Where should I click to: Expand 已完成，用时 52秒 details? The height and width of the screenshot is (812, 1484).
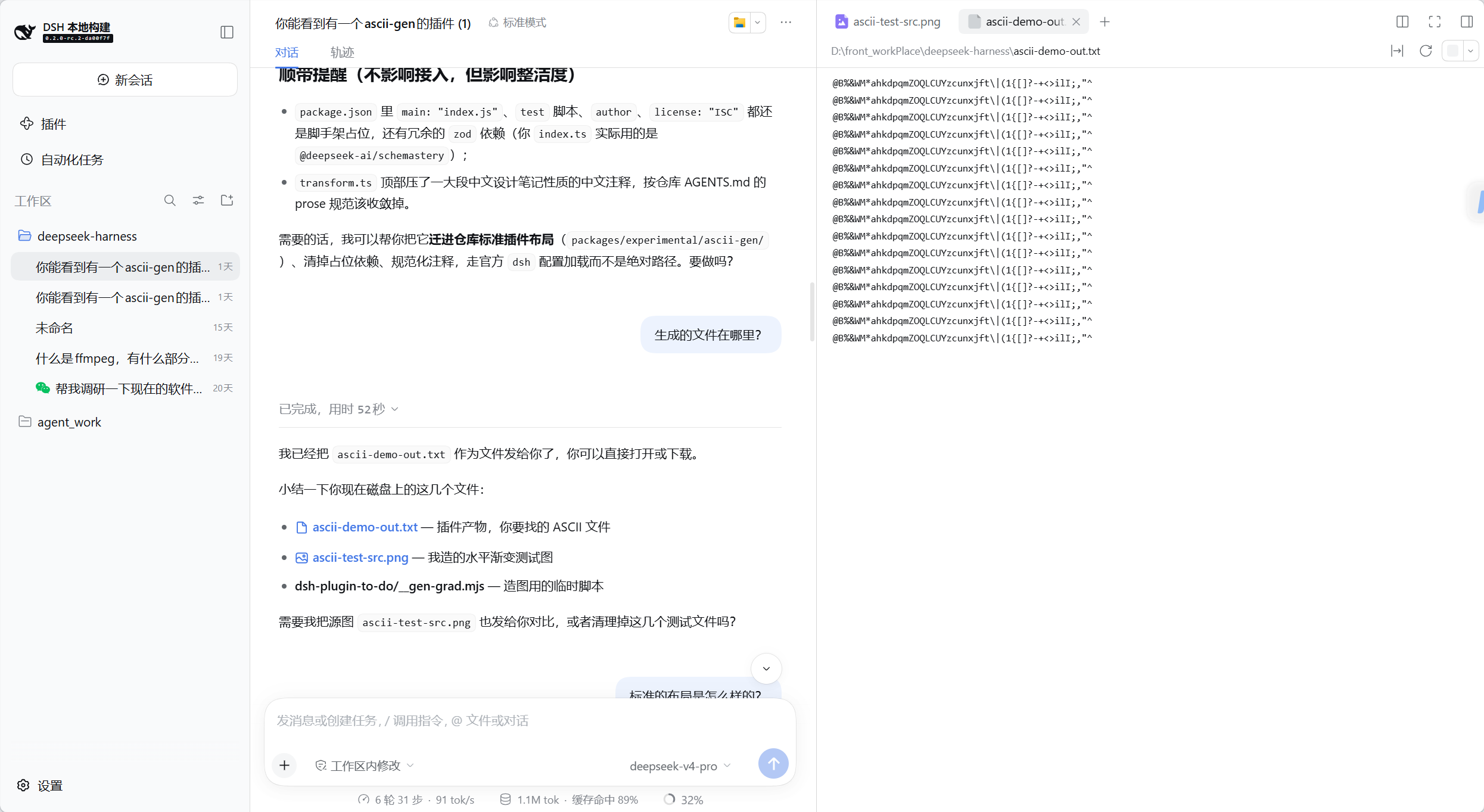click(338, 409)
